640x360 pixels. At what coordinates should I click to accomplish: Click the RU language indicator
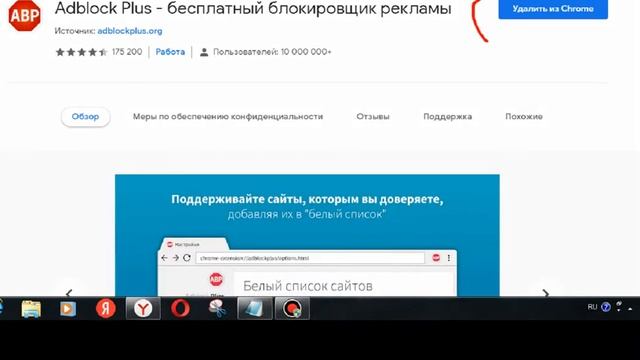pyautogui.click(x=592, y=307)
